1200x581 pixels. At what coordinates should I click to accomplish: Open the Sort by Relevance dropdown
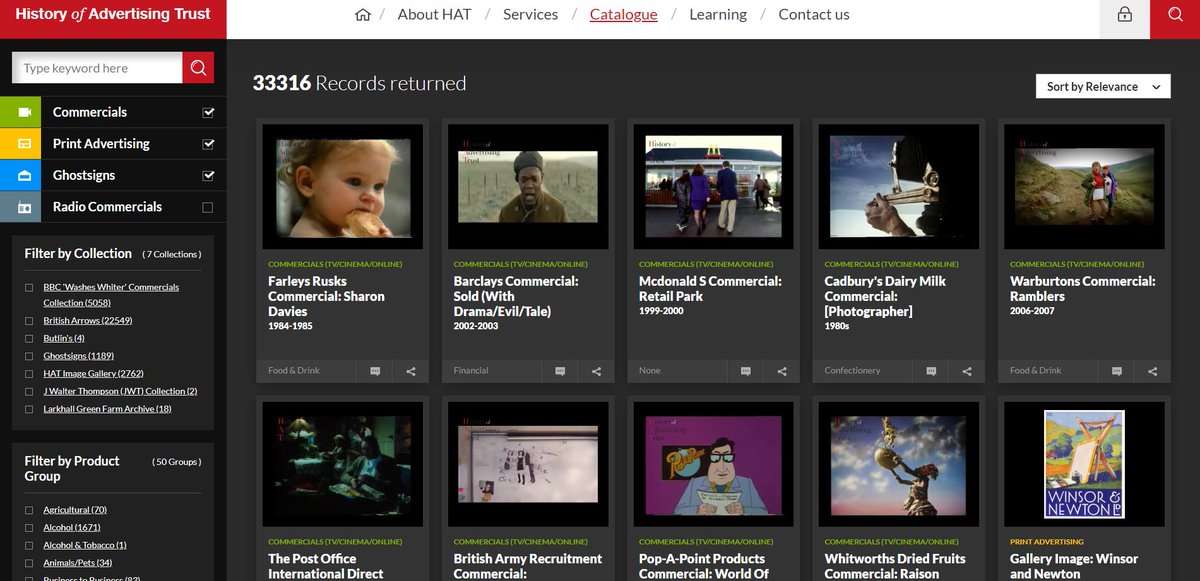1103,87
